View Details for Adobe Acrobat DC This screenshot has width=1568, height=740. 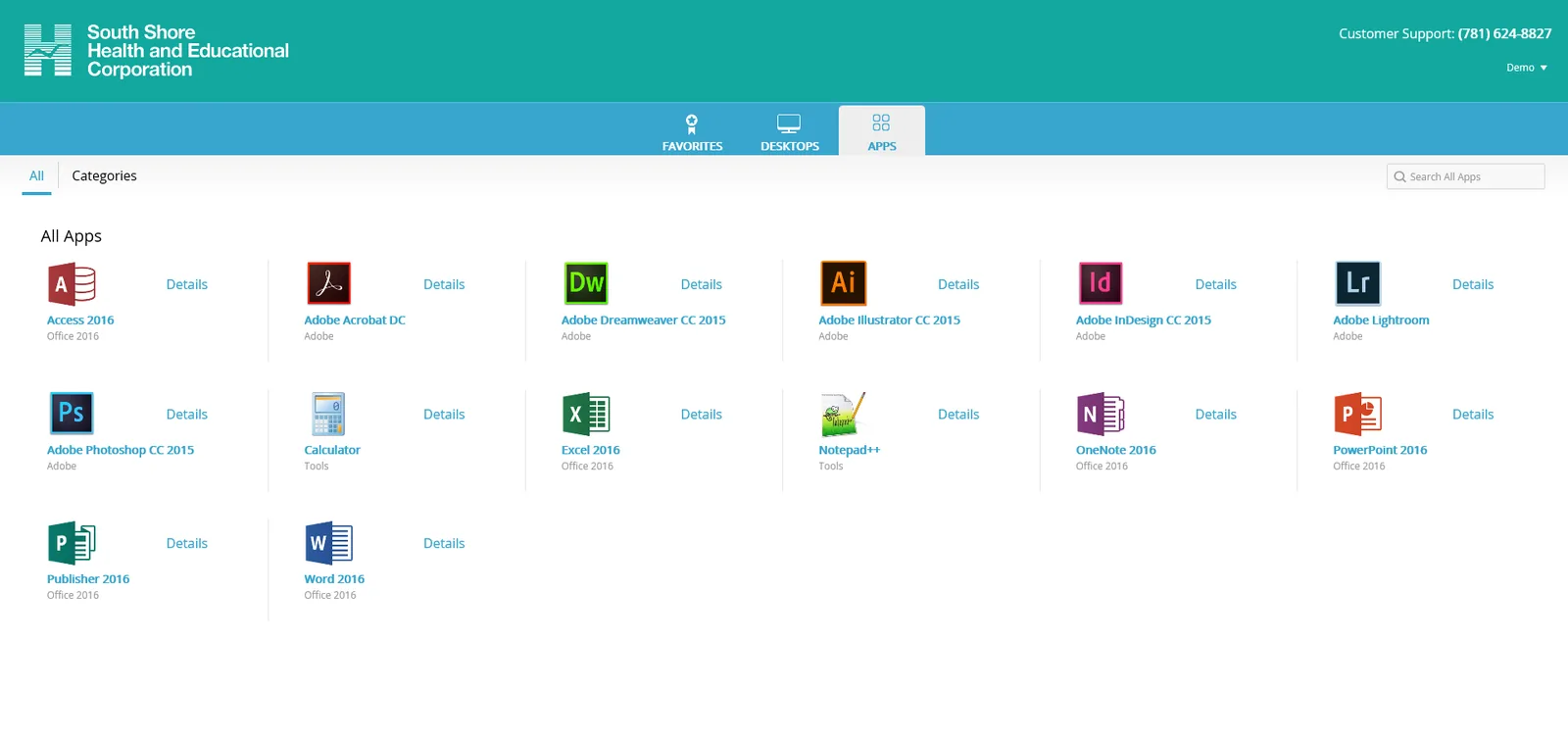(x=444, y=284)
